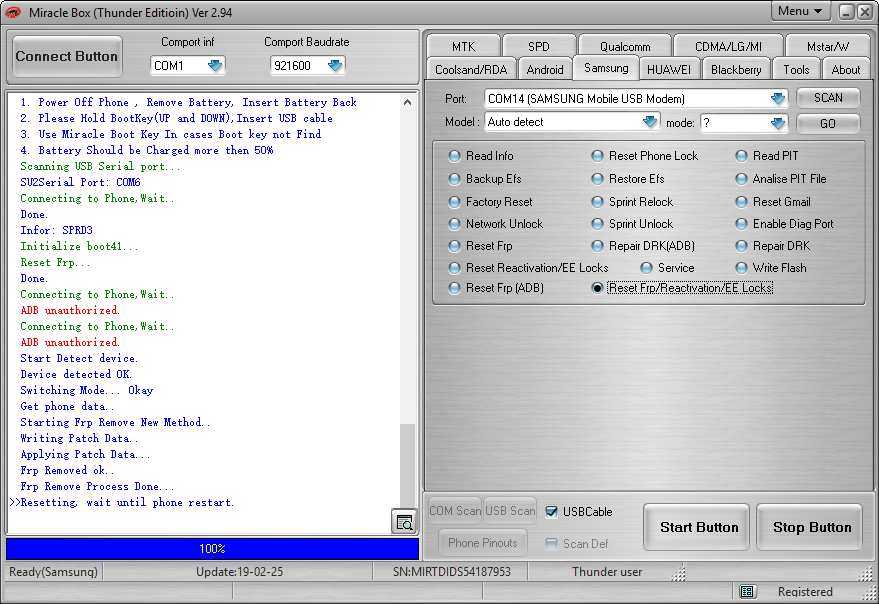Open the CDMA/LG/MI tab
Screen dimensions: 879x604
click(728, 46)
